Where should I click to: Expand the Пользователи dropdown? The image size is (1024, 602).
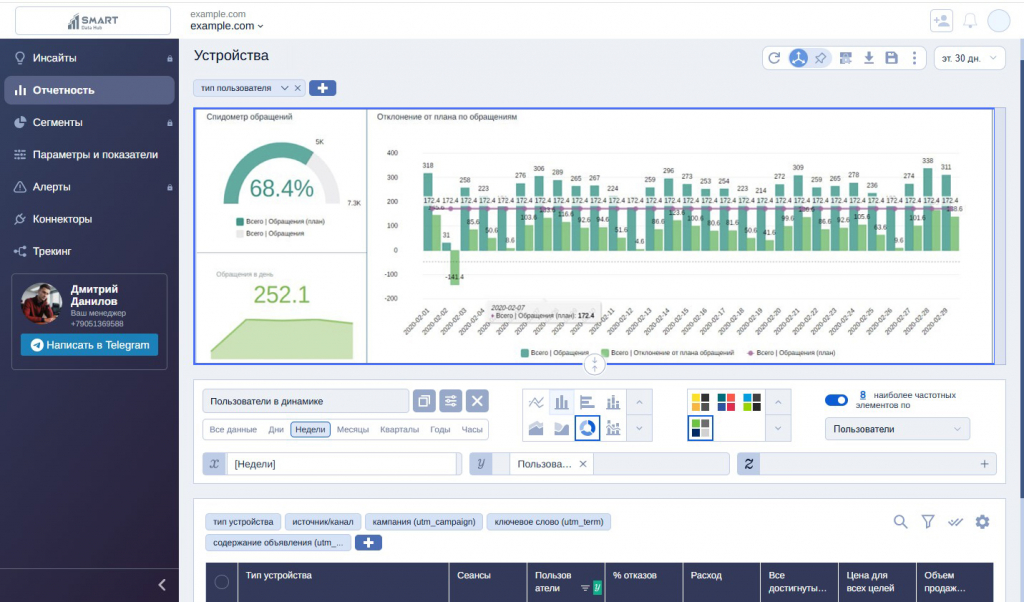[897, 429]
